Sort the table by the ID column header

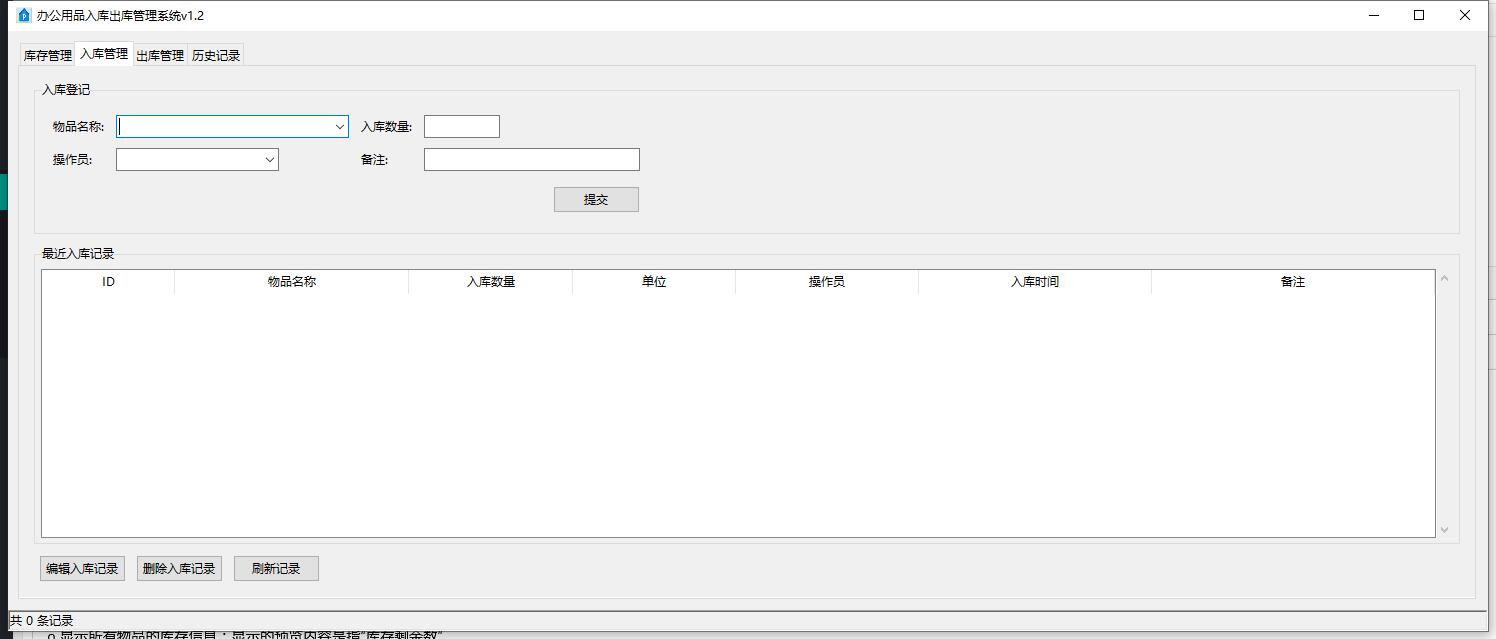(x=108, y=282)
